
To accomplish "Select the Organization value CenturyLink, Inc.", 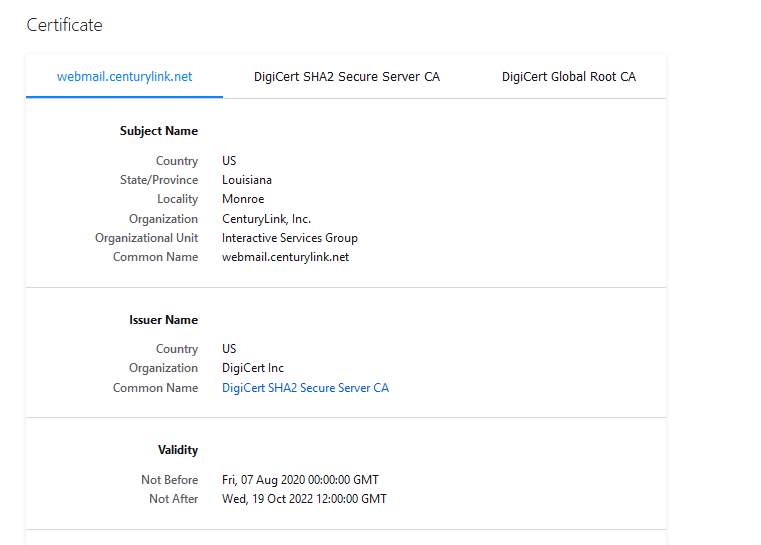I will [x=266, y=219].
